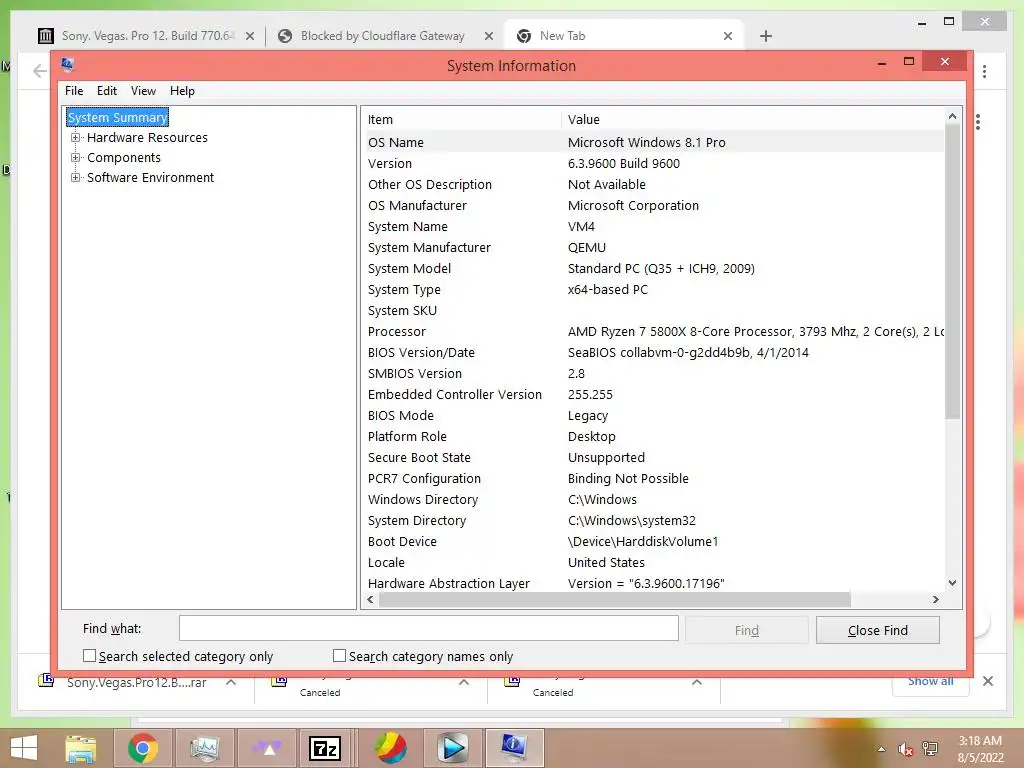The image size is (1024, 768).
Task: Click the Value column header
Action: [x=754, y=120]
